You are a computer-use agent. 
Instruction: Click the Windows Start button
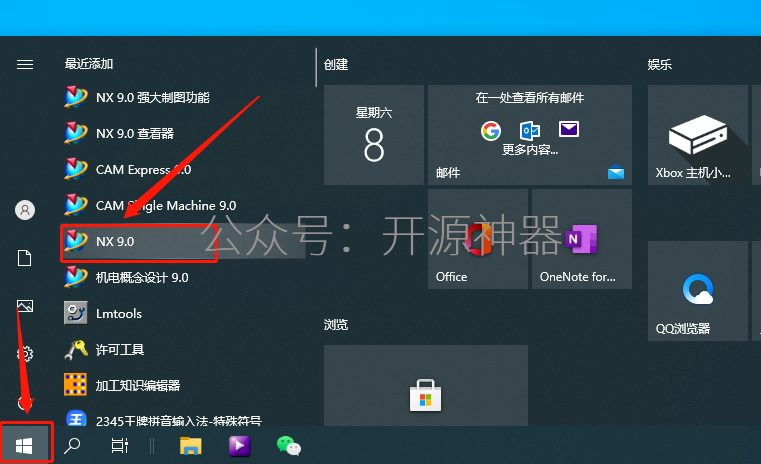tap(24, 446)
